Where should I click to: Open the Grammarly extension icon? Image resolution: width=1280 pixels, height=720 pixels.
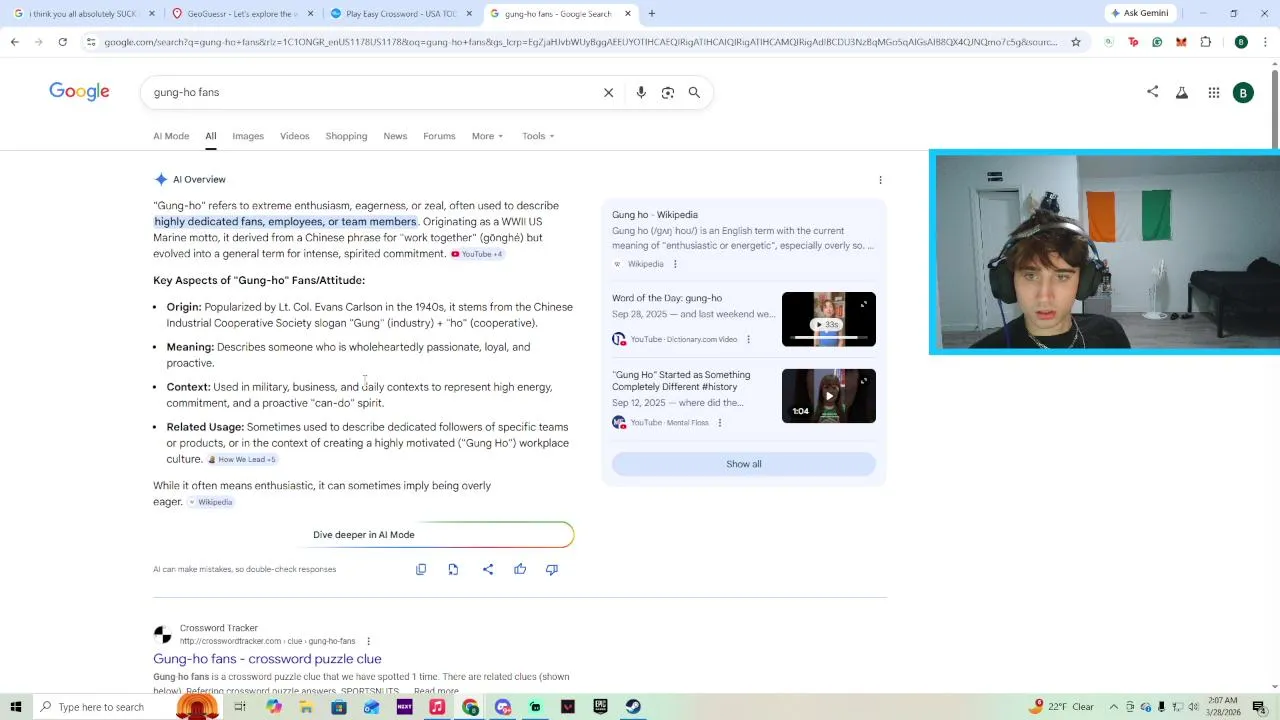[x=1157, y=42]
